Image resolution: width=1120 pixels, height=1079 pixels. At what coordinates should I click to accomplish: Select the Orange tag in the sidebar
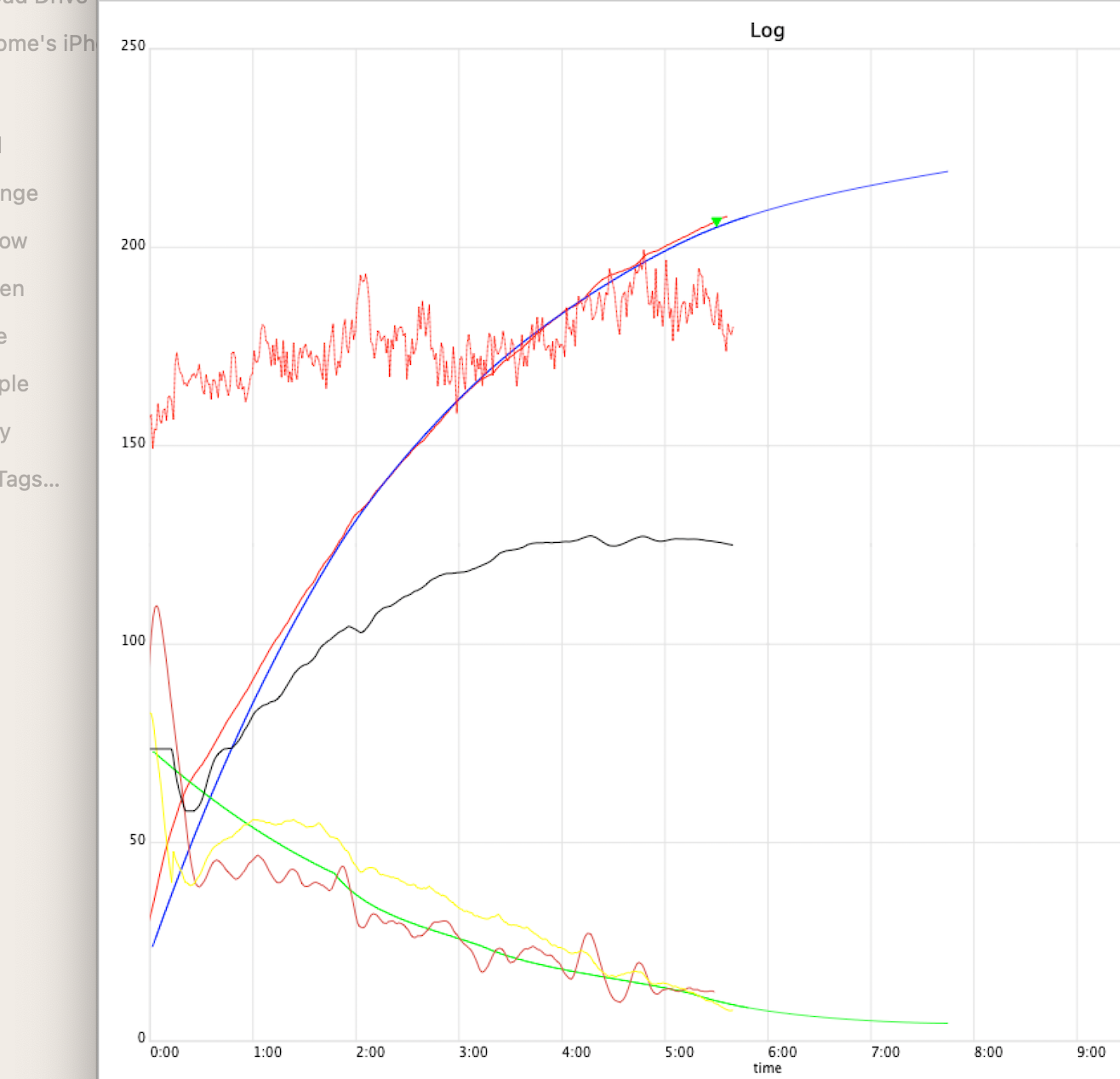19,193
